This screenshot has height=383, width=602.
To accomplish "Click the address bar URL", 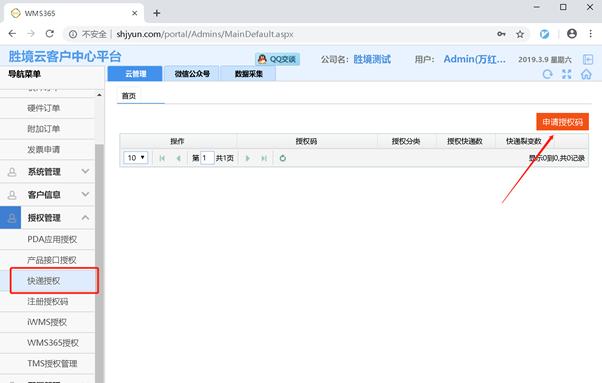I will [x=205, y=34].
